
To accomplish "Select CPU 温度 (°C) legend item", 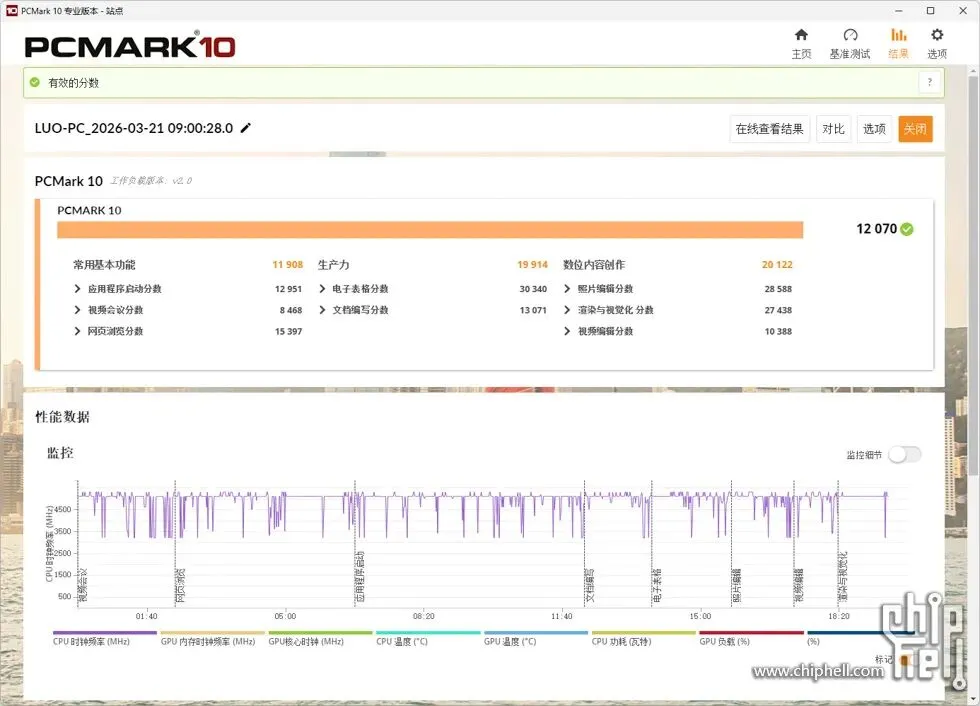I will pyautogui.click(x=428, y=638).
